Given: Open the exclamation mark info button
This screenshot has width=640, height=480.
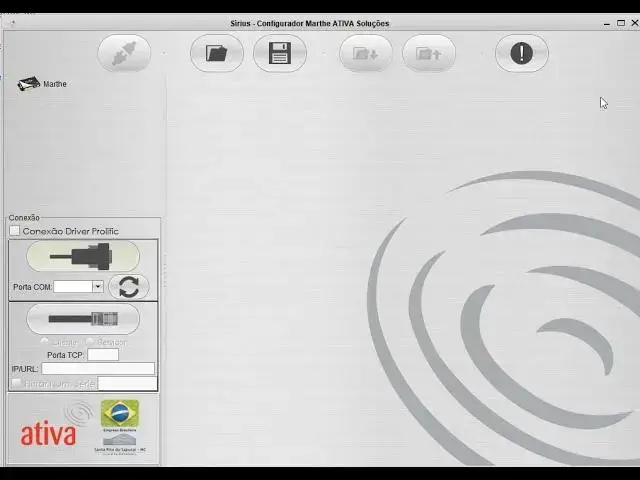Looking at the screenshot, I should point(522,53).
